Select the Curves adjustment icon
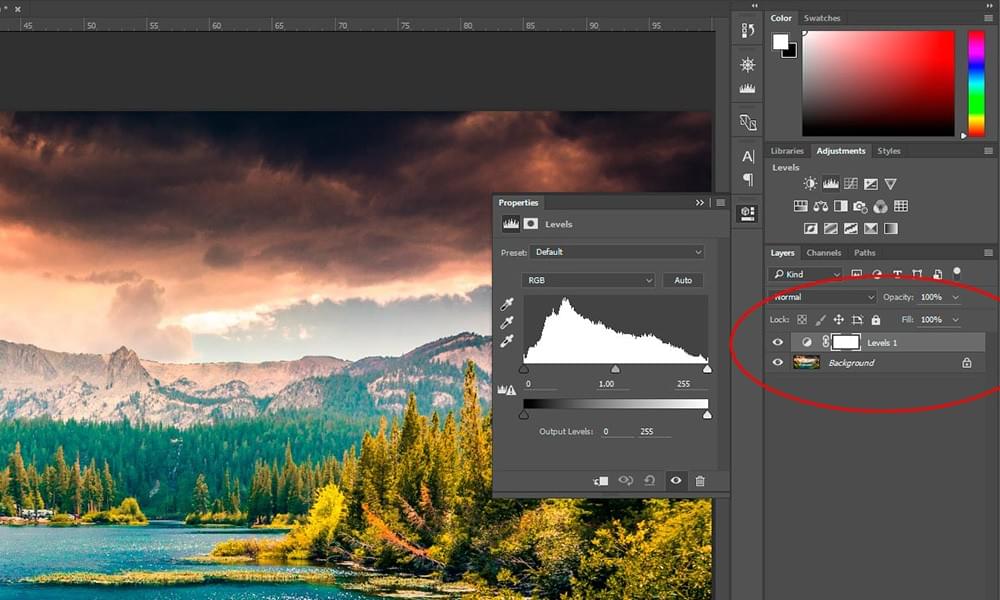1000x600 pixels. pyautogui.click(x=851, y=183)
